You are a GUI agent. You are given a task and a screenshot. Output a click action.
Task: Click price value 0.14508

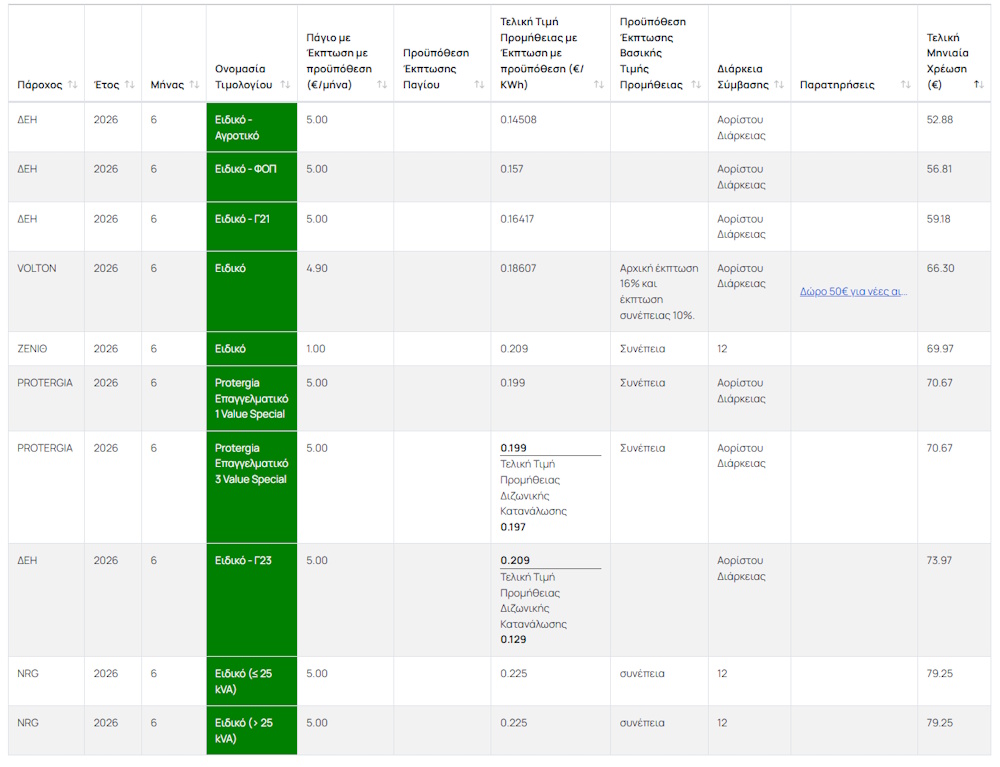518,119
